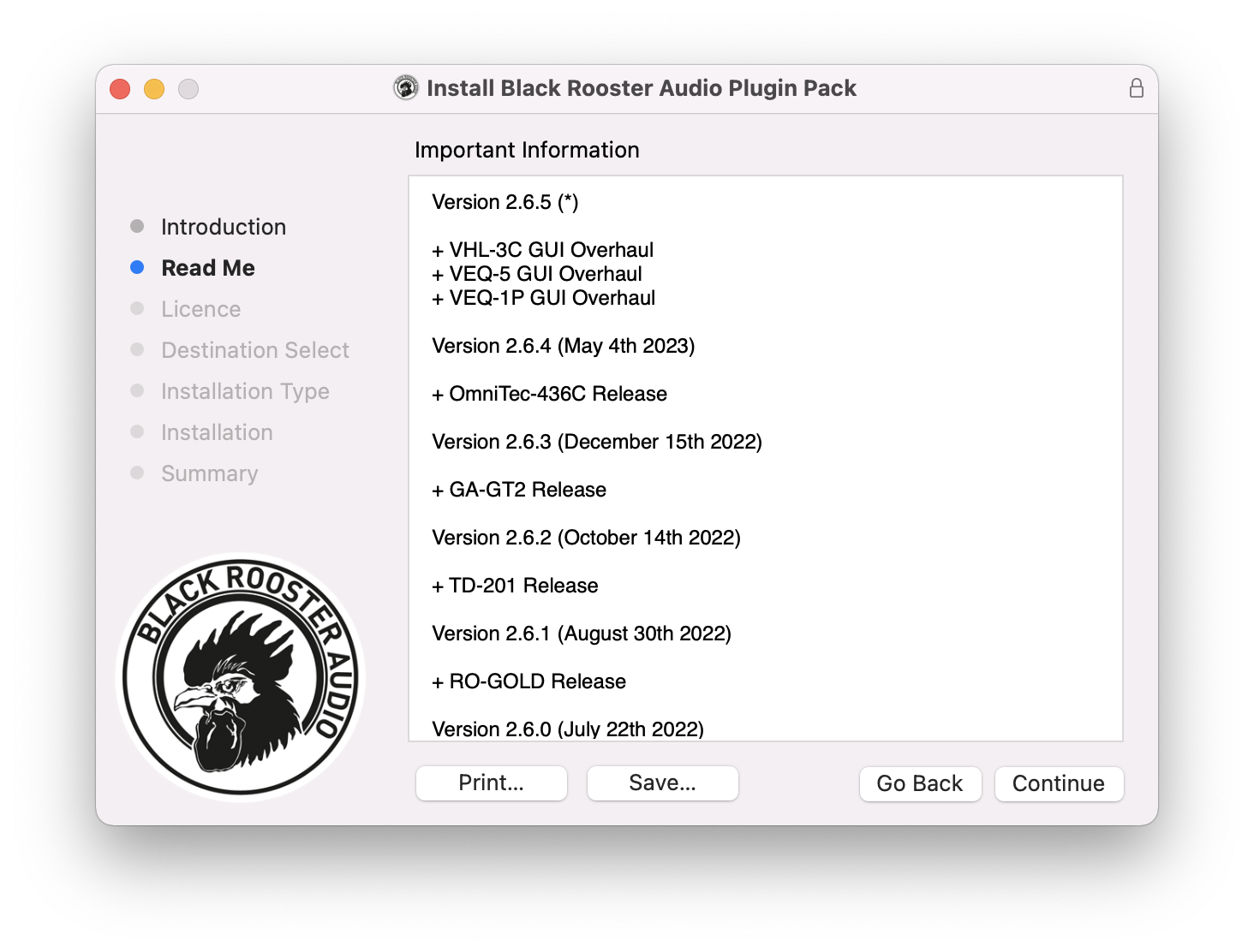Select the Installation Type step

230,391
